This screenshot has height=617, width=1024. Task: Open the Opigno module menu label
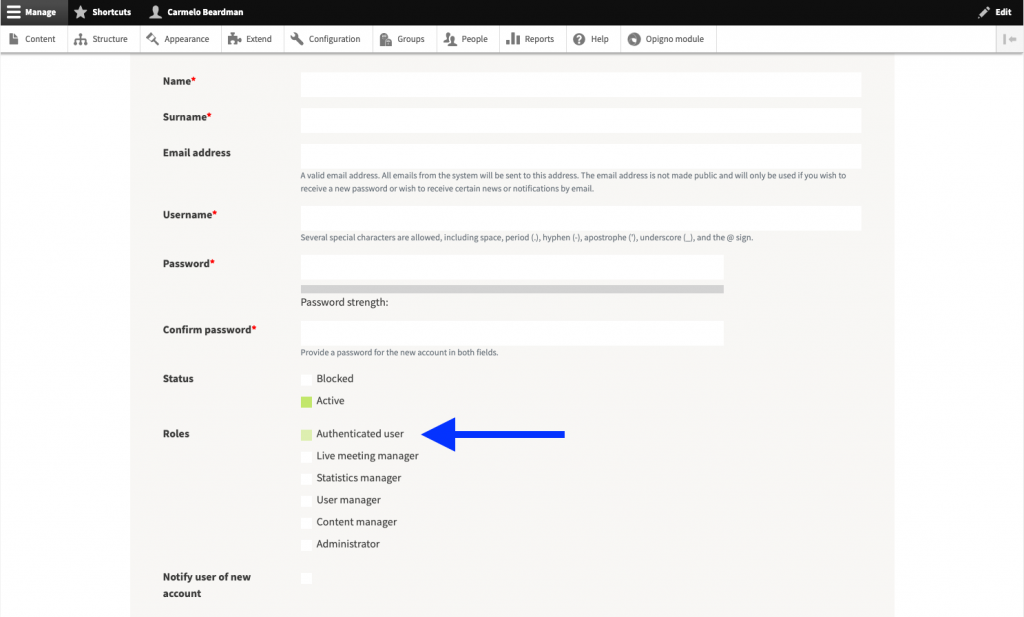click(x=675, y=39)
